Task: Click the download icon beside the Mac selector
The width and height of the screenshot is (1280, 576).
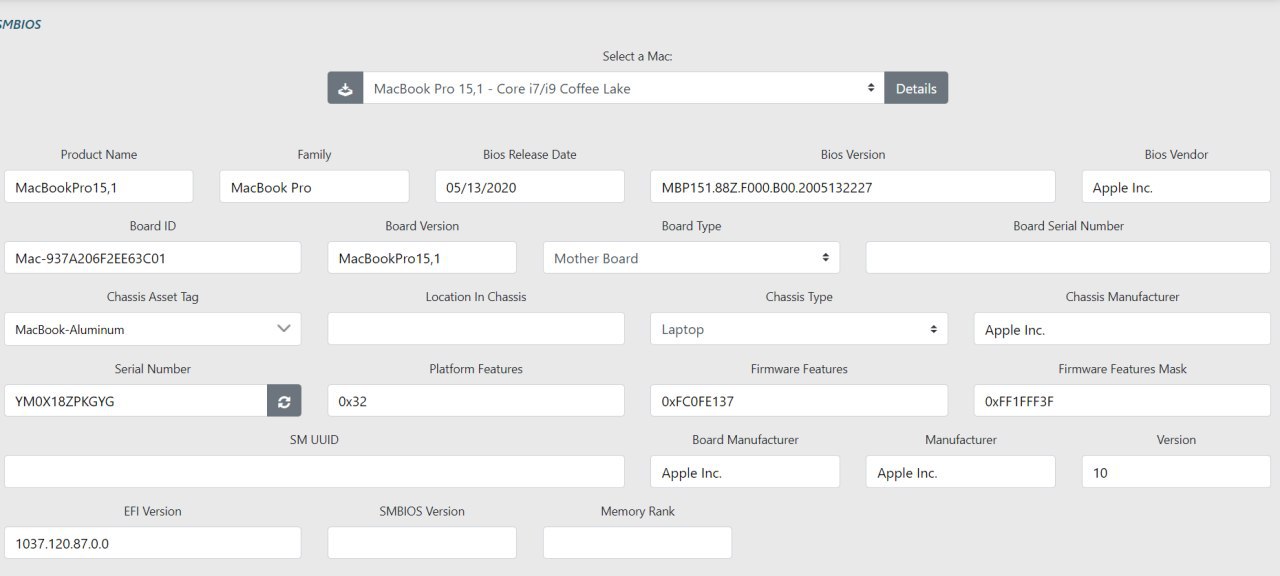Action: pyautogui.click(x=345, y=88)
